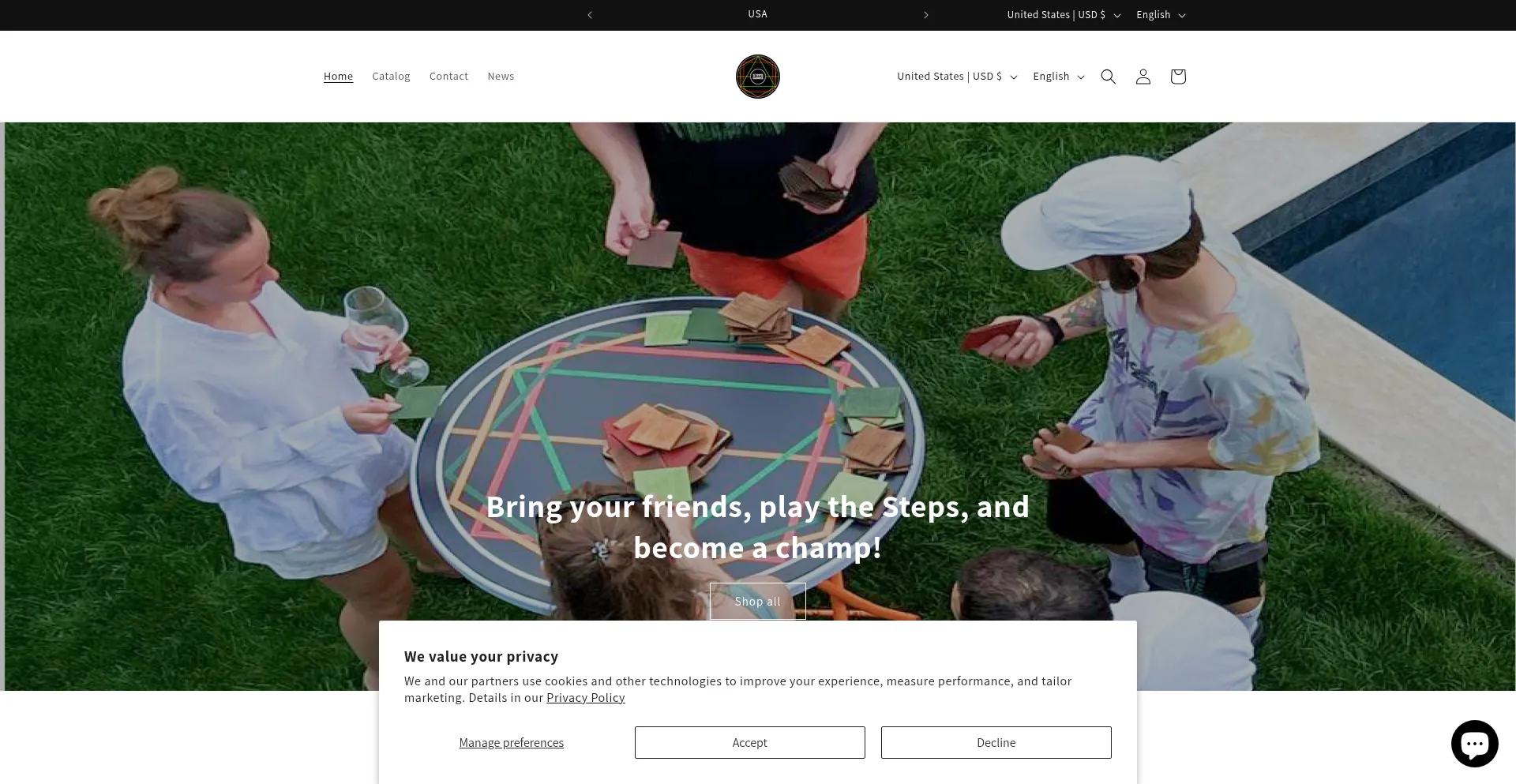The image size is (1516, 784).
Task: Accept cookies in privacy banner
Action: pos(749,743)
